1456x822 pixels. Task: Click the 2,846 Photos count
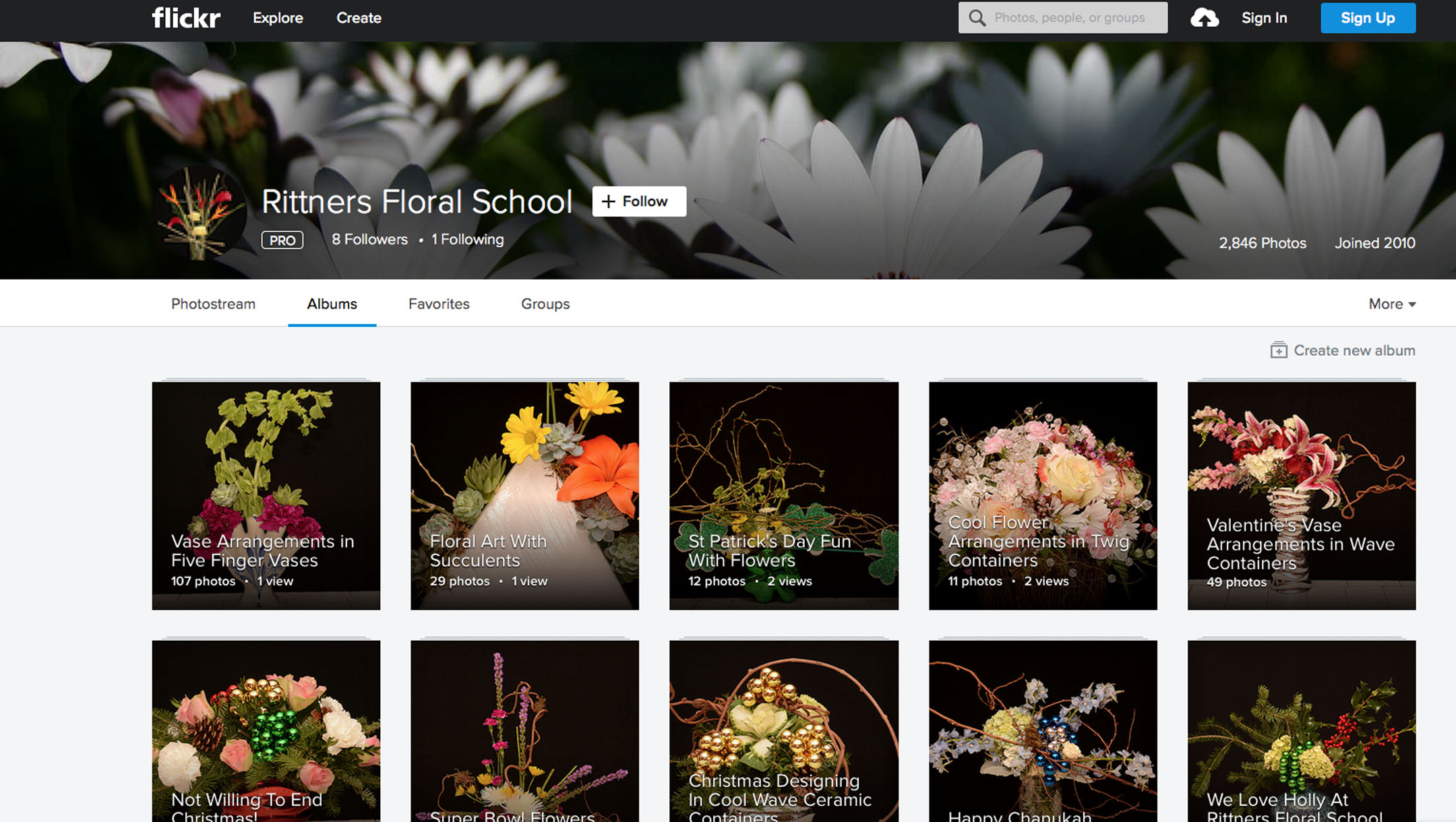click(1262, 243)
